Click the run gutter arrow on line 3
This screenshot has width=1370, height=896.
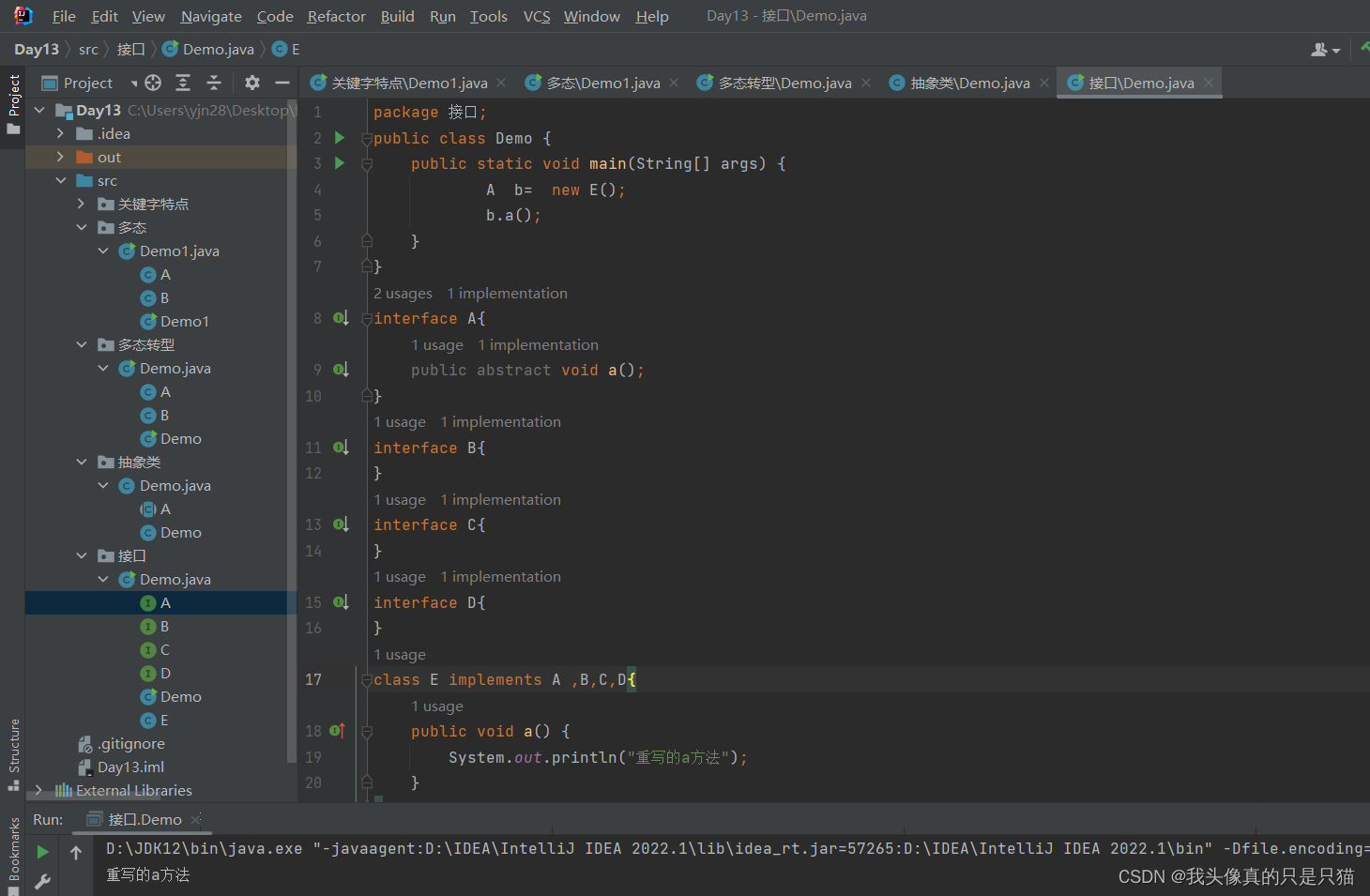point(340,163)
